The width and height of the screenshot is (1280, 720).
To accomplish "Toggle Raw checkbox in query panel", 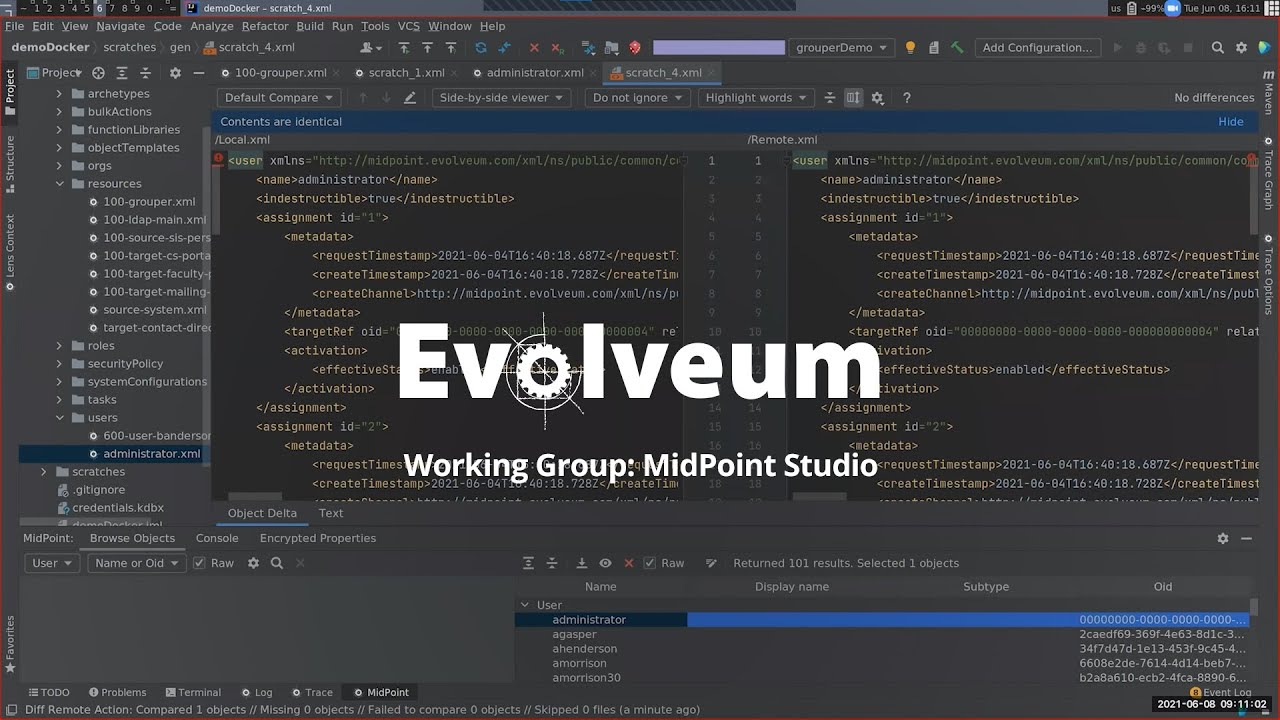I will click(200, 563).
